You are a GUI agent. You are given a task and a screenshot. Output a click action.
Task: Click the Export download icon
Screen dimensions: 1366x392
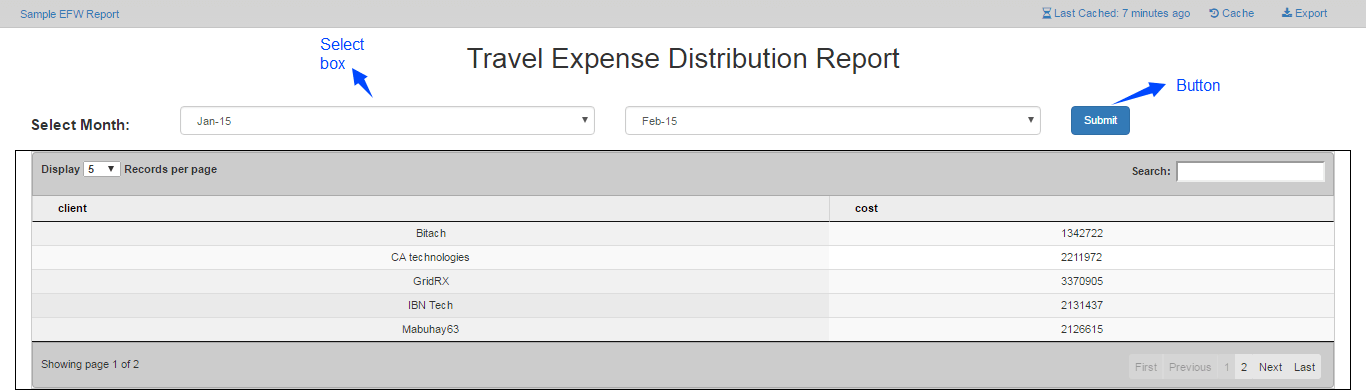(1287, 14)
